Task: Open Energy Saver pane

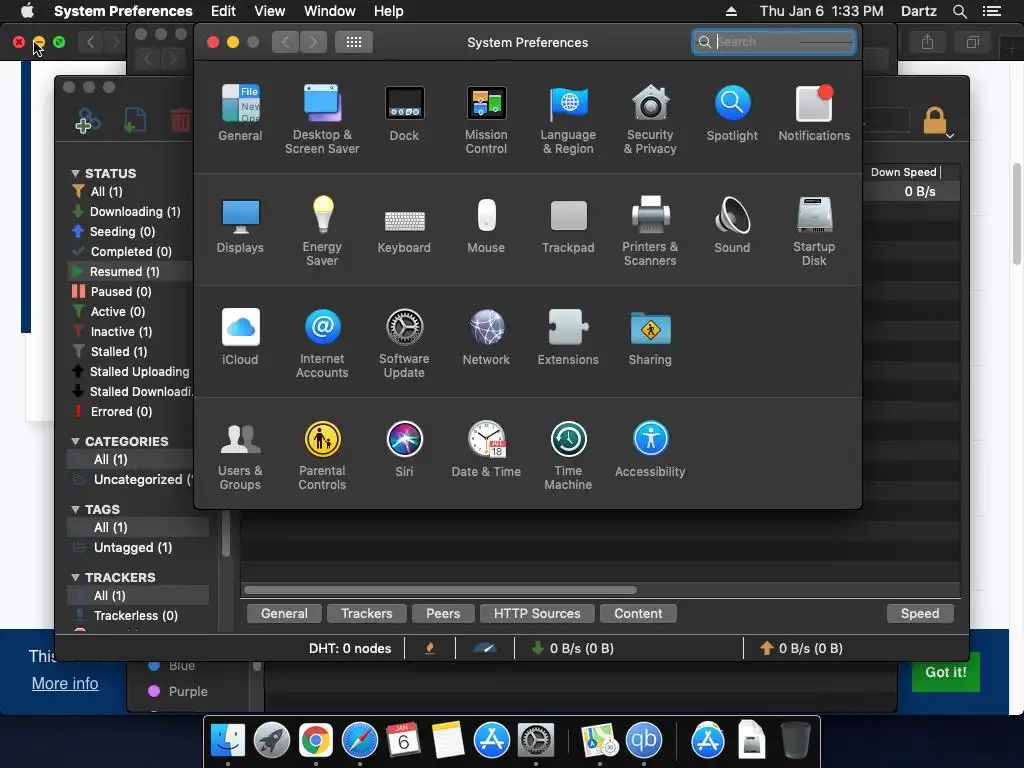Action: coord(322,231)
